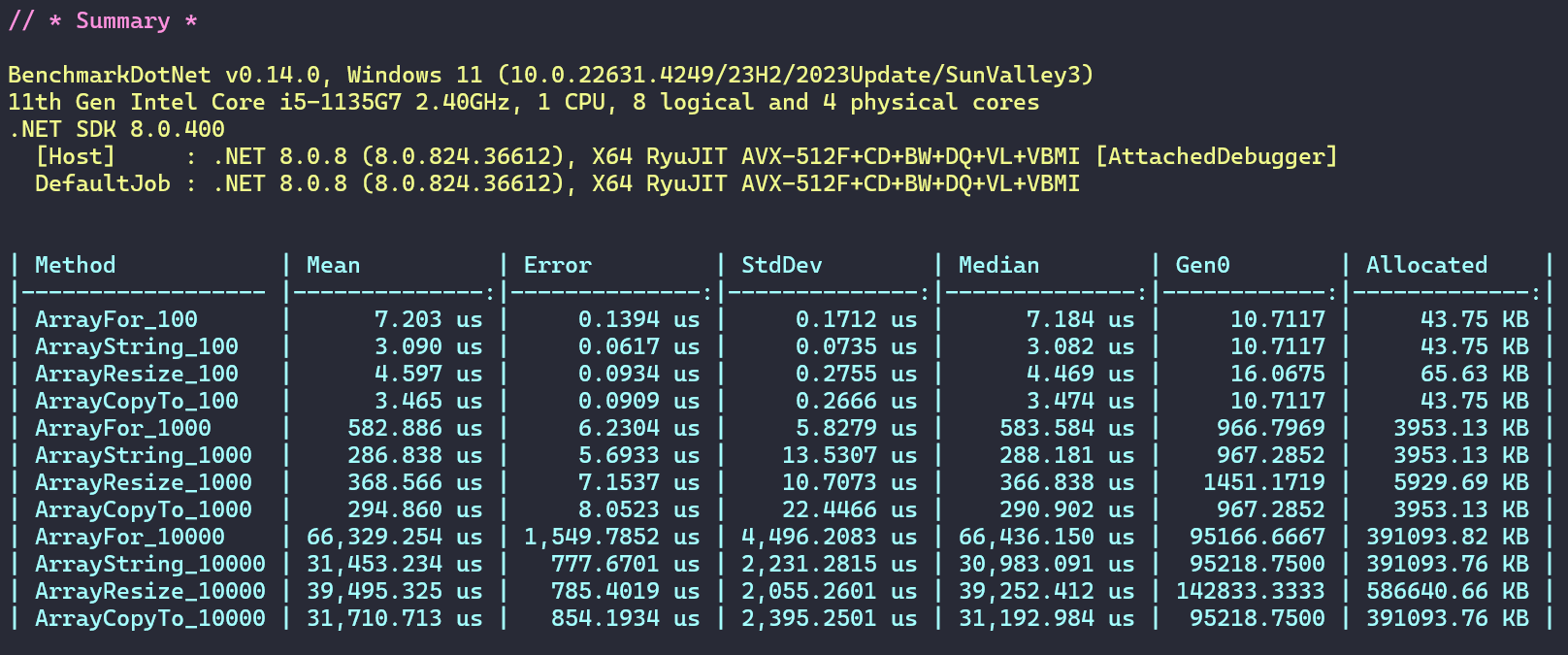Click the Method column header

click(75, 265)
